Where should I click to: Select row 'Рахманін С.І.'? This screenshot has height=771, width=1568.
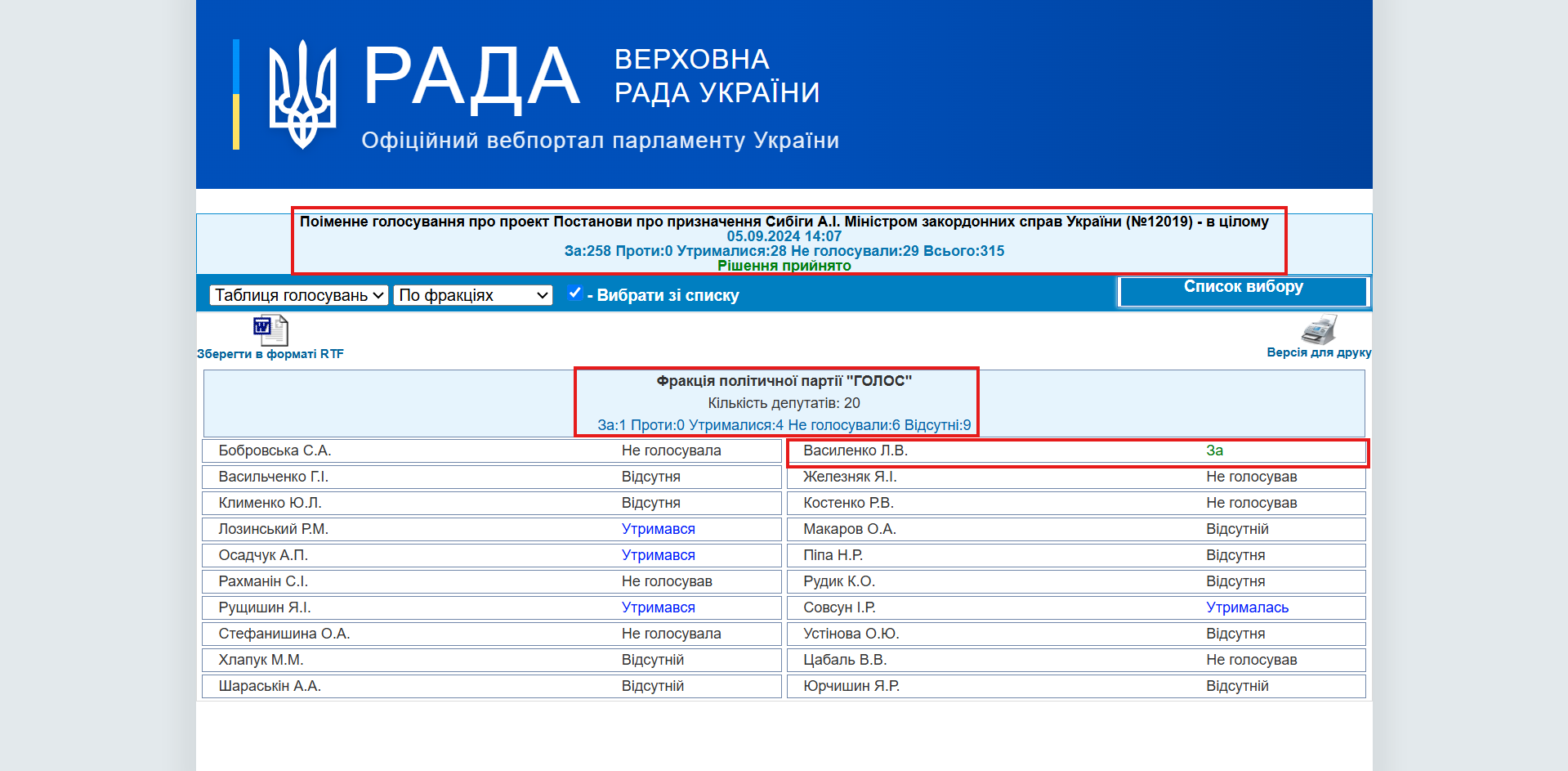point(492,581)
